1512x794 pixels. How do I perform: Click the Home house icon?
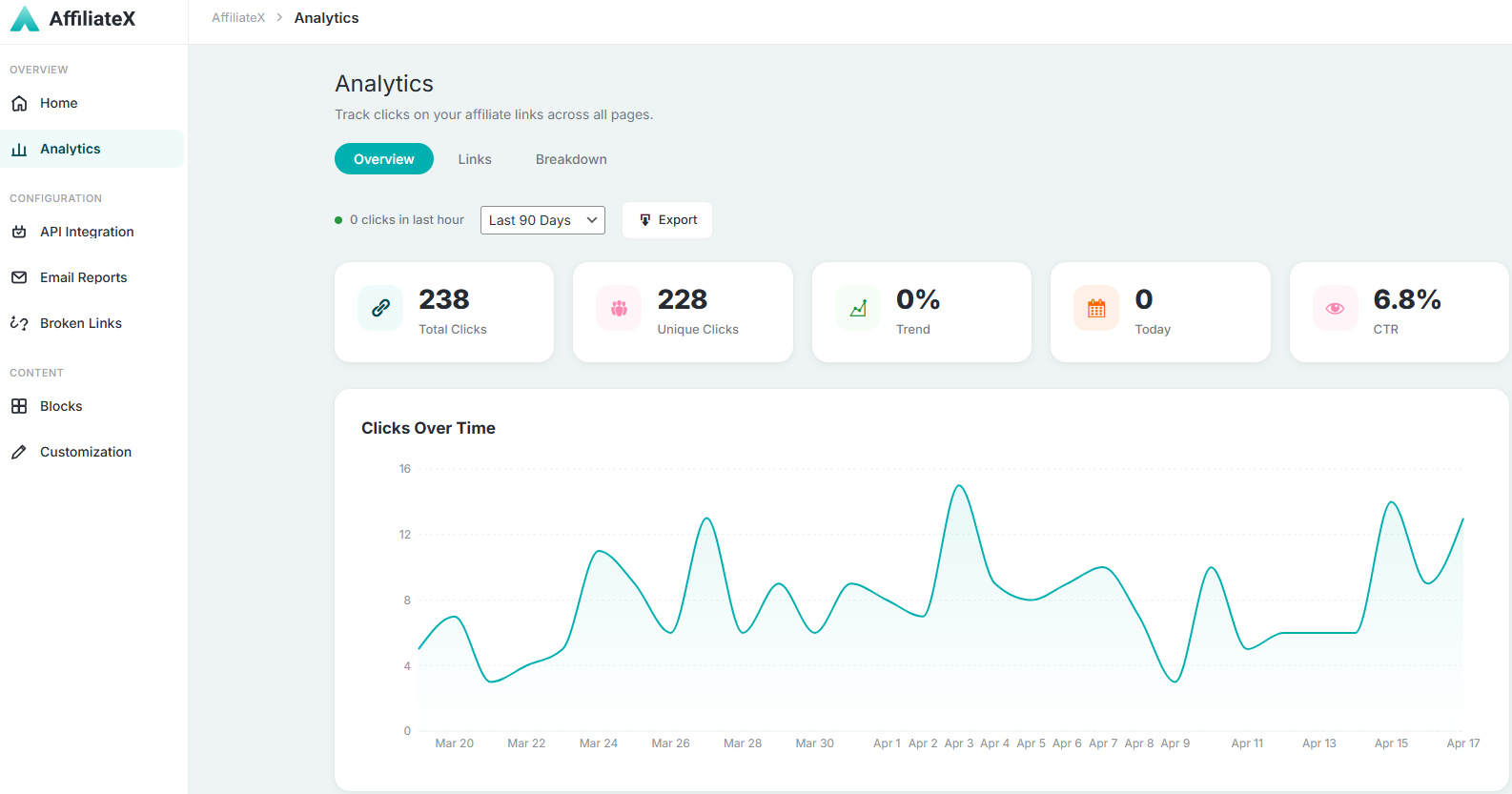click(19, 103)
